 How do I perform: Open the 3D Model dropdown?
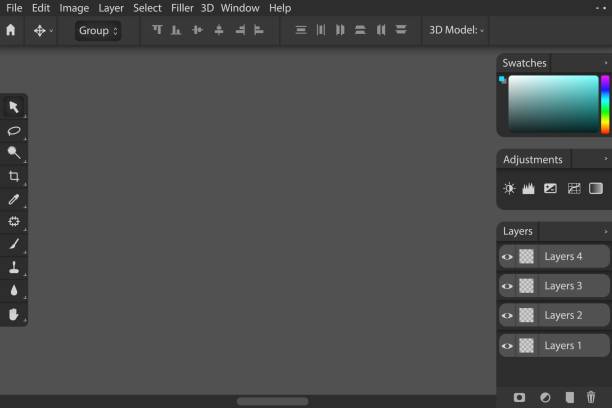point(456,30)
